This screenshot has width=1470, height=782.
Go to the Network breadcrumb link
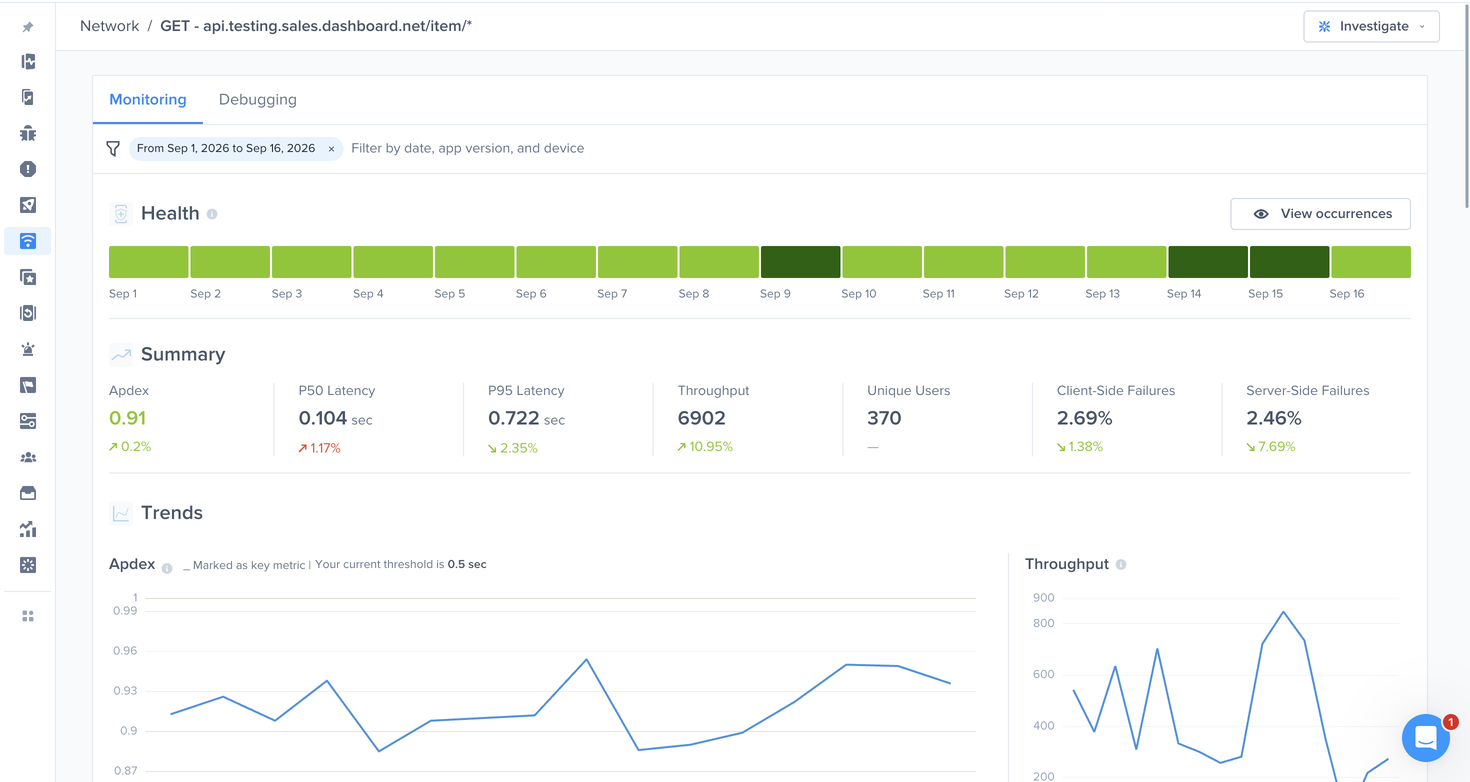[x=110, y=26]
